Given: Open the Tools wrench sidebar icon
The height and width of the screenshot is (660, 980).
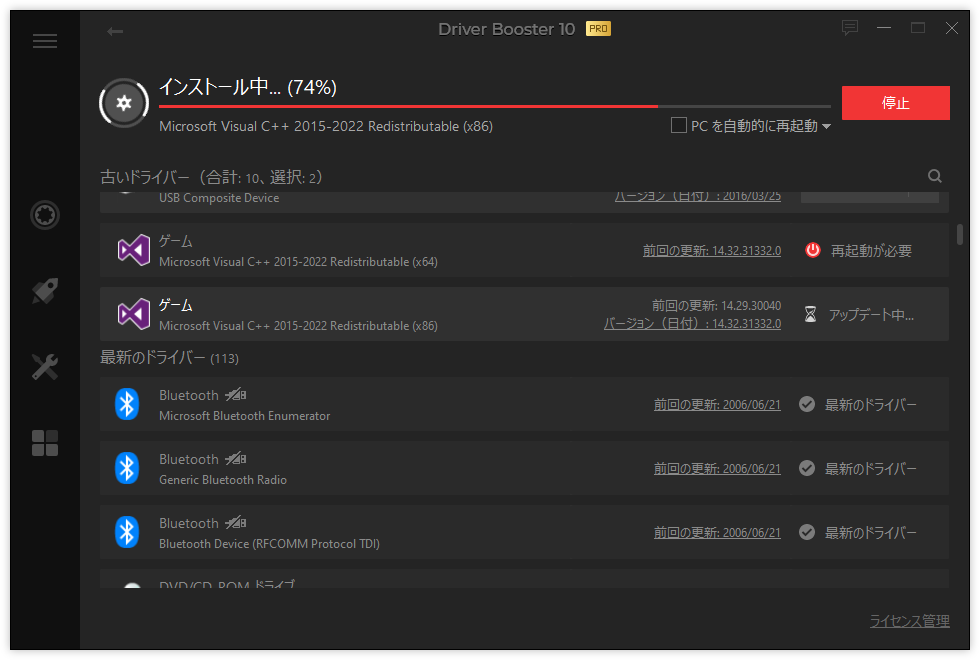Looking at the screenshot, I should (45, 367).
